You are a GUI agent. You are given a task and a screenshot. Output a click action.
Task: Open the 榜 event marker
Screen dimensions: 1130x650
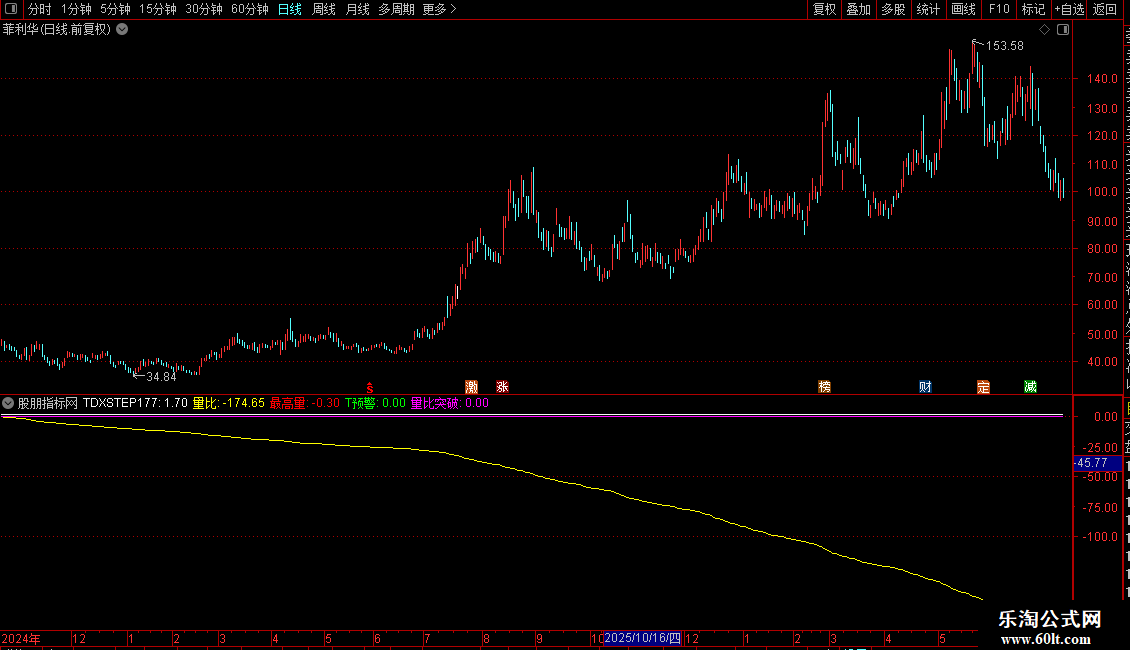[x=824, y=387]
